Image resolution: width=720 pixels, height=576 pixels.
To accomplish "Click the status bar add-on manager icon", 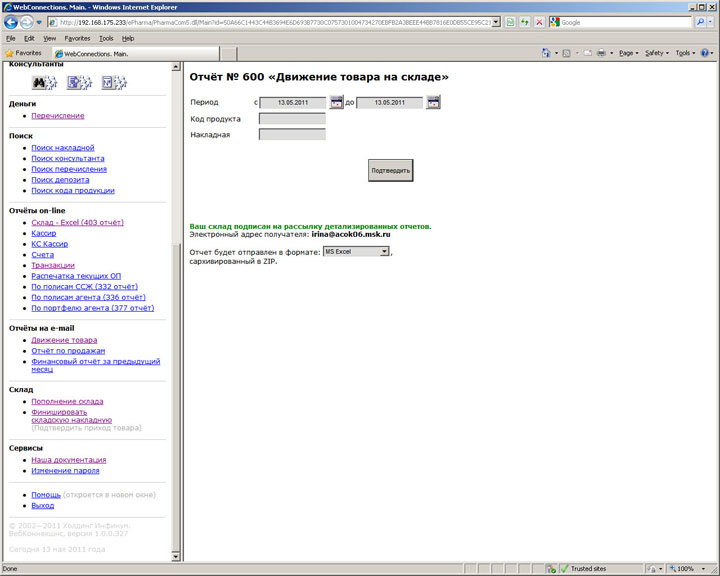I will point(551,569).
